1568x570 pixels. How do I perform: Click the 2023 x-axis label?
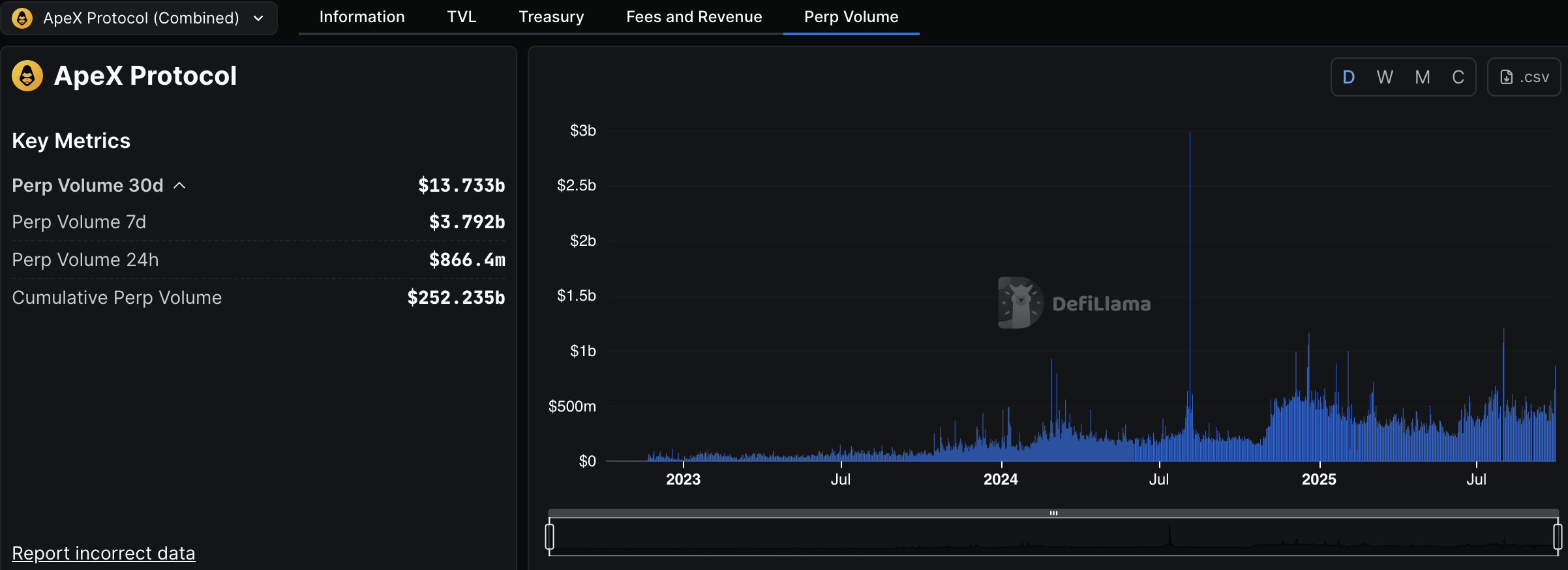click(x=683, y=479)
